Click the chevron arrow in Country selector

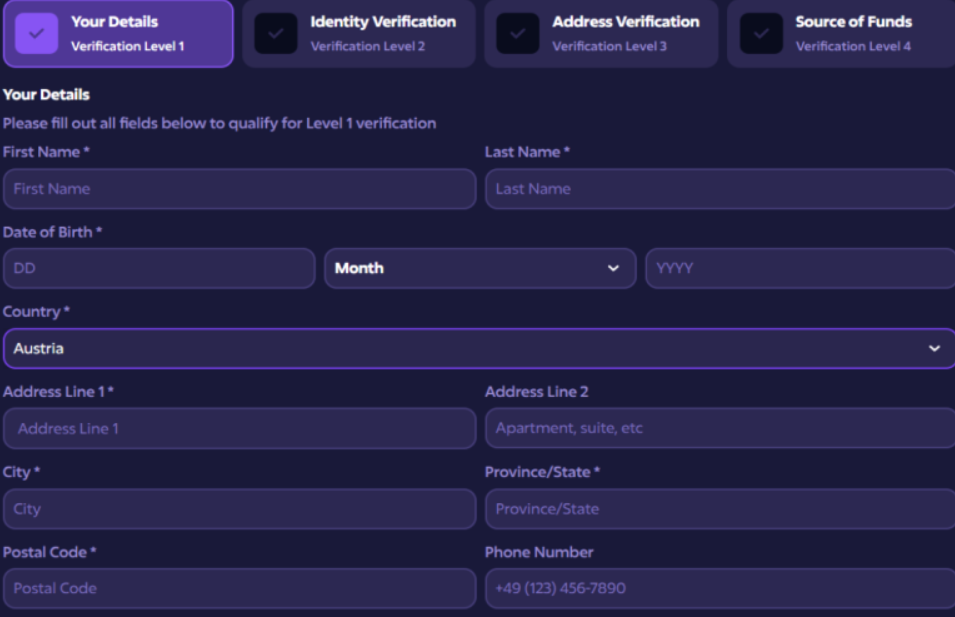934,348
